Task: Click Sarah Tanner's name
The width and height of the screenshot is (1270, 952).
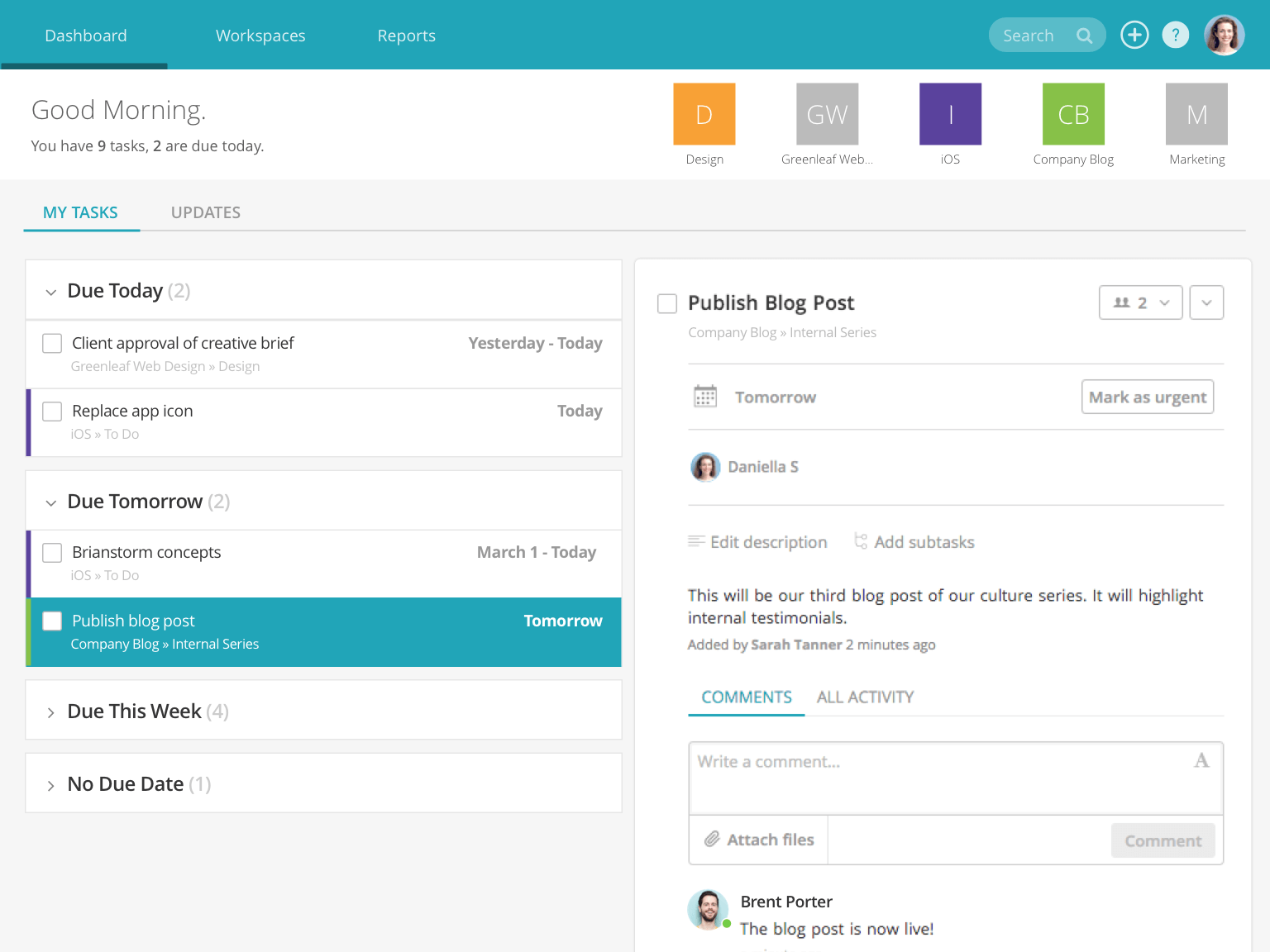Action: pos(796,645)
